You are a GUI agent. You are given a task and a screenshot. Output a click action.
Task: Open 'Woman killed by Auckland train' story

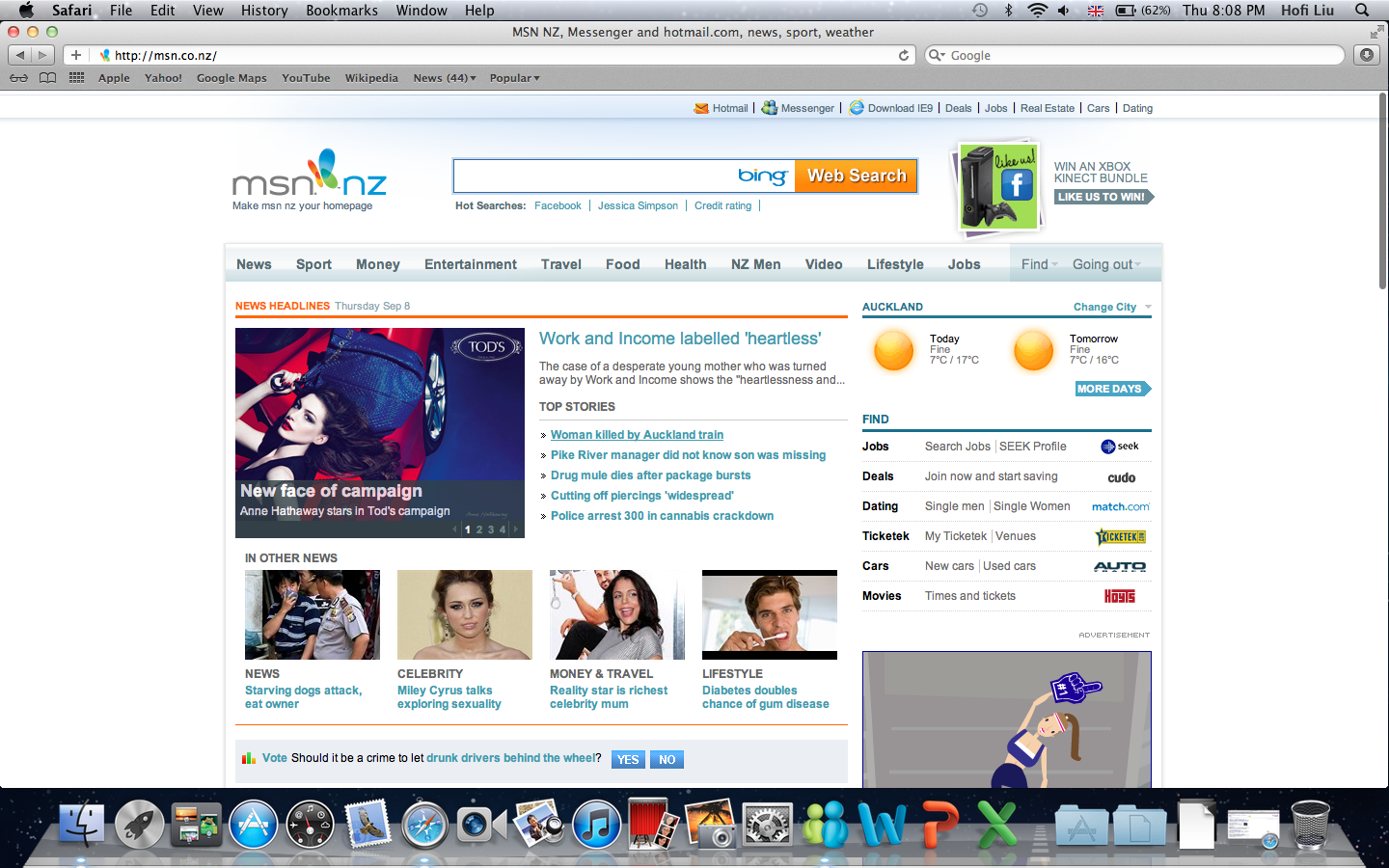pyautogui.click(x=637, y=435)
